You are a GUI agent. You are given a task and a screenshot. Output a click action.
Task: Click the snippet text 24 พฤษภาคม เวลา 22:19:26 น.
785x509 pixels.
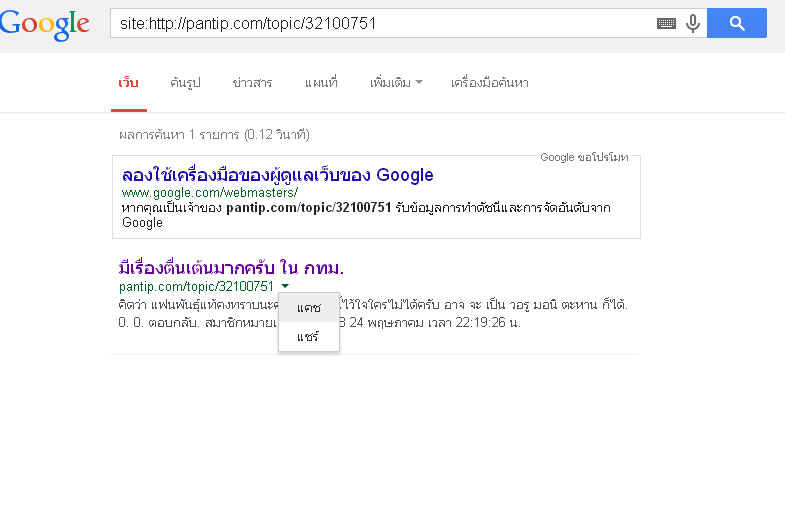click(x=435, y=323)
